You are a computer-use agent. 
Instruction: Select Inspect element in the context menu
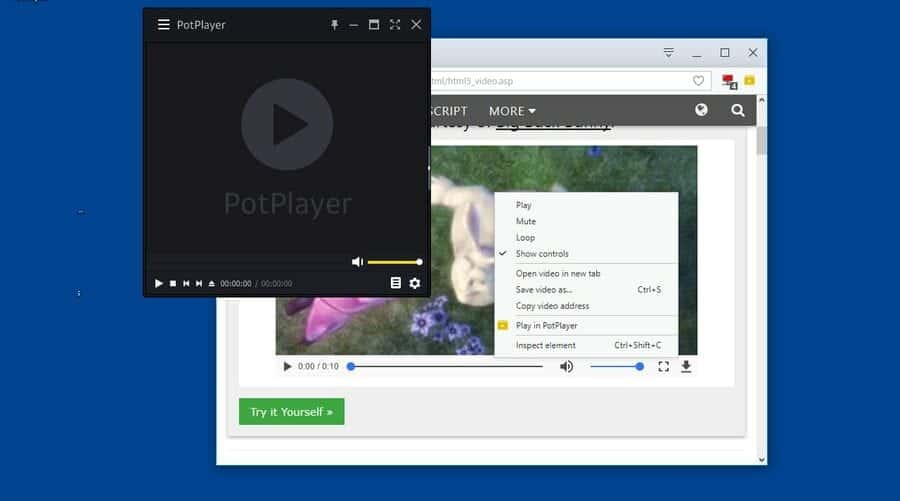(x=586, y=345)
